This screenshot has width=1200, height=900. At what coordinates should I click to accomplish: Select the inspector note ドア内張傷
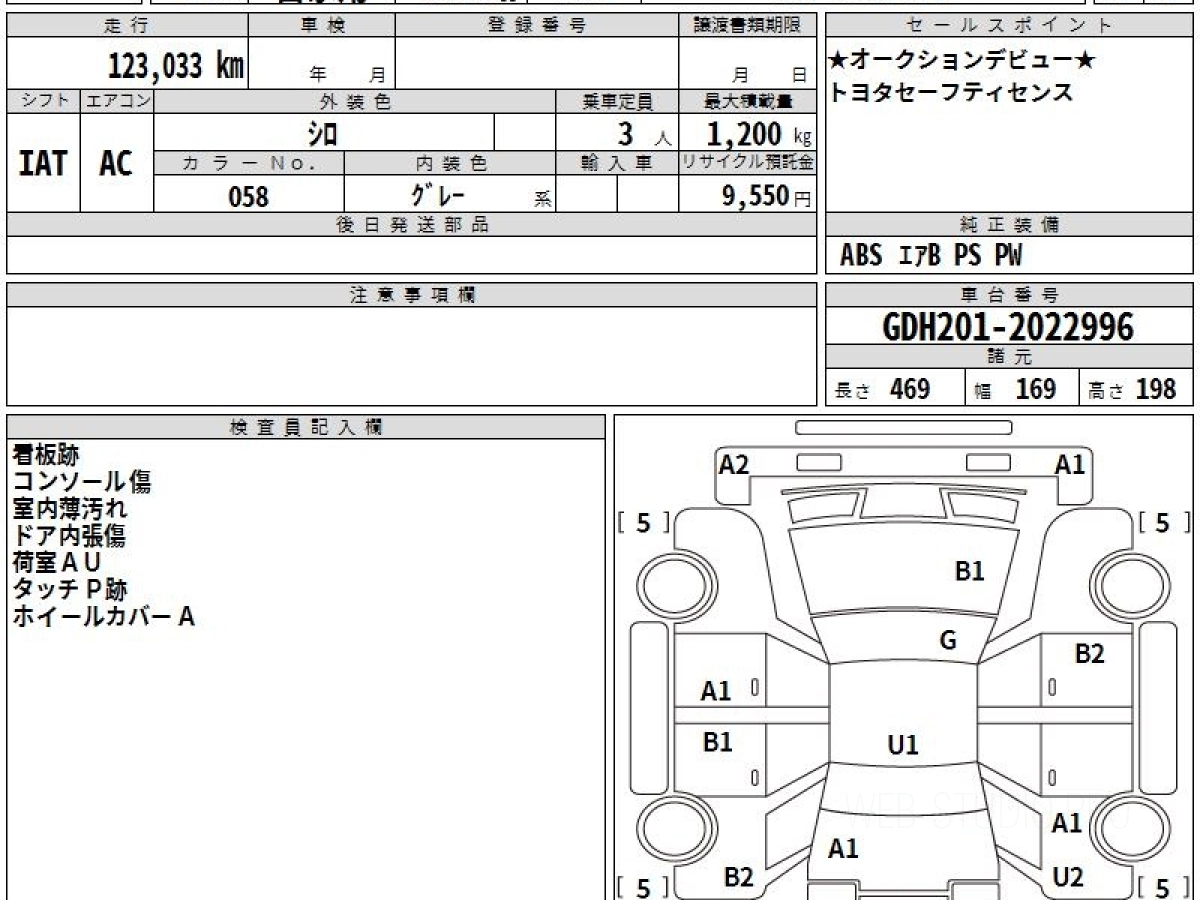[69, 536]
